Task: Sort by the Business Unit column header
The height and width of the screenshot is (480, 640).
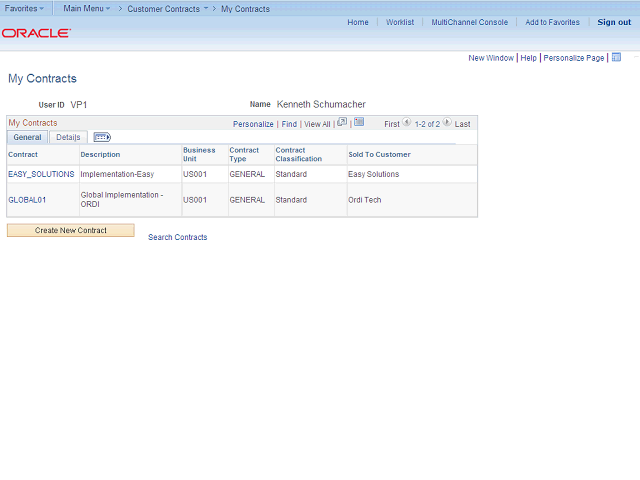Action: (199, 155)
